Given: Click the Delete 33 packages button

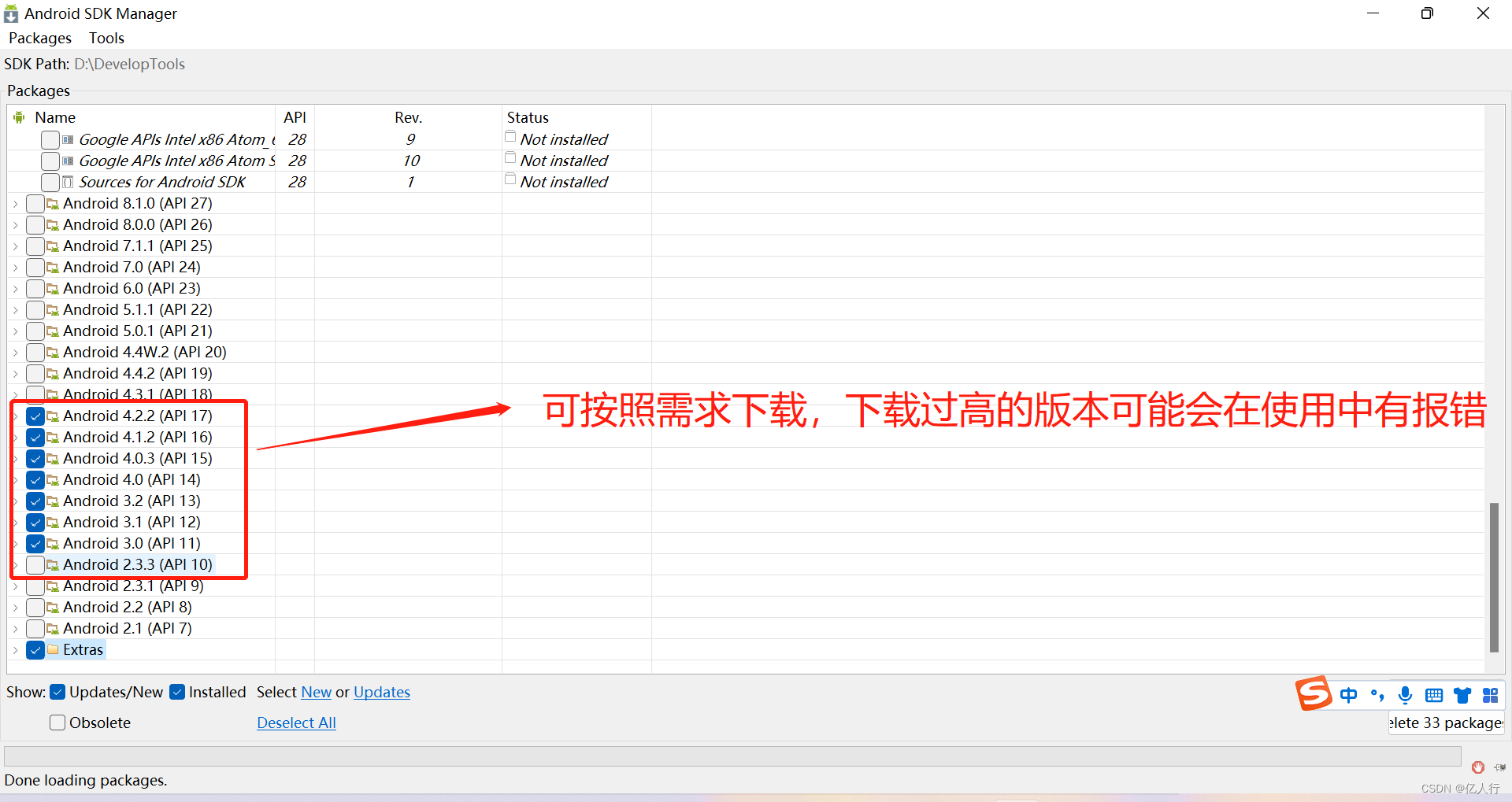Looking at the screenshot, I should click(x=1446, y=723).
